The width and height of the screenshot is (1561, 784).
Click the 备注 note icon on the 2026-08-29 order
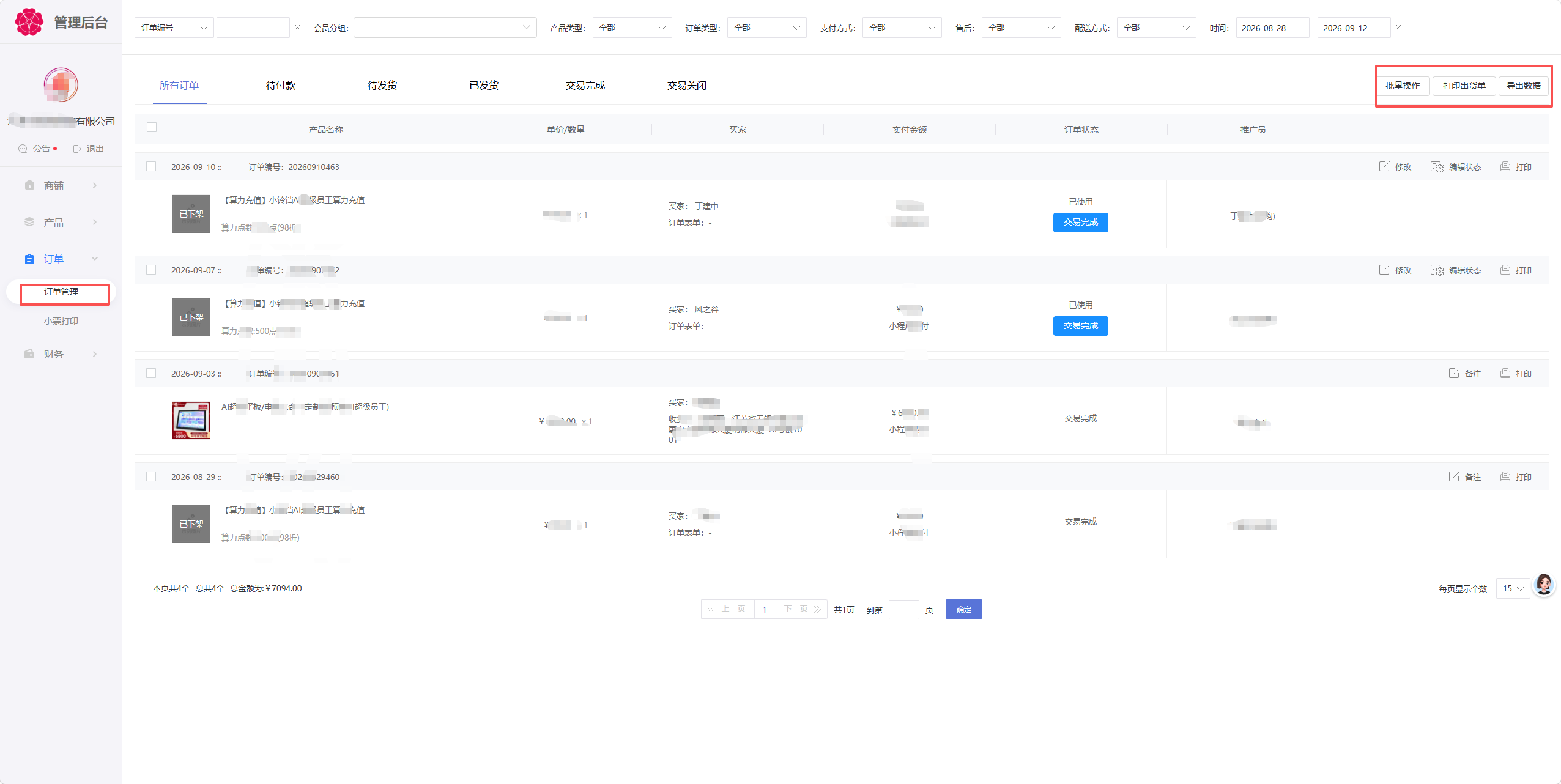tap(1454, 476)
